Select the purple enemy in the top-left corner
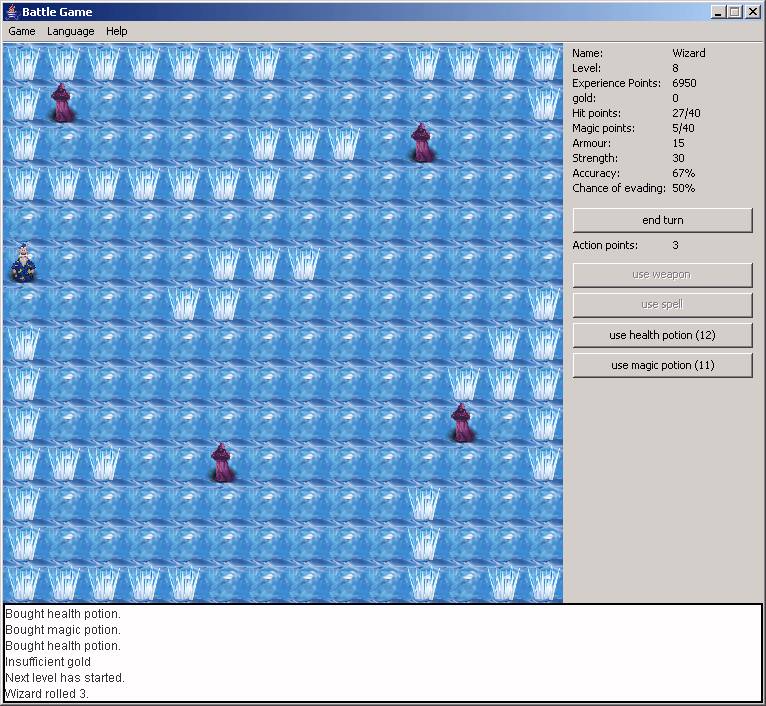The width and height of the screenshot is (766, 706). click(63, 103)
